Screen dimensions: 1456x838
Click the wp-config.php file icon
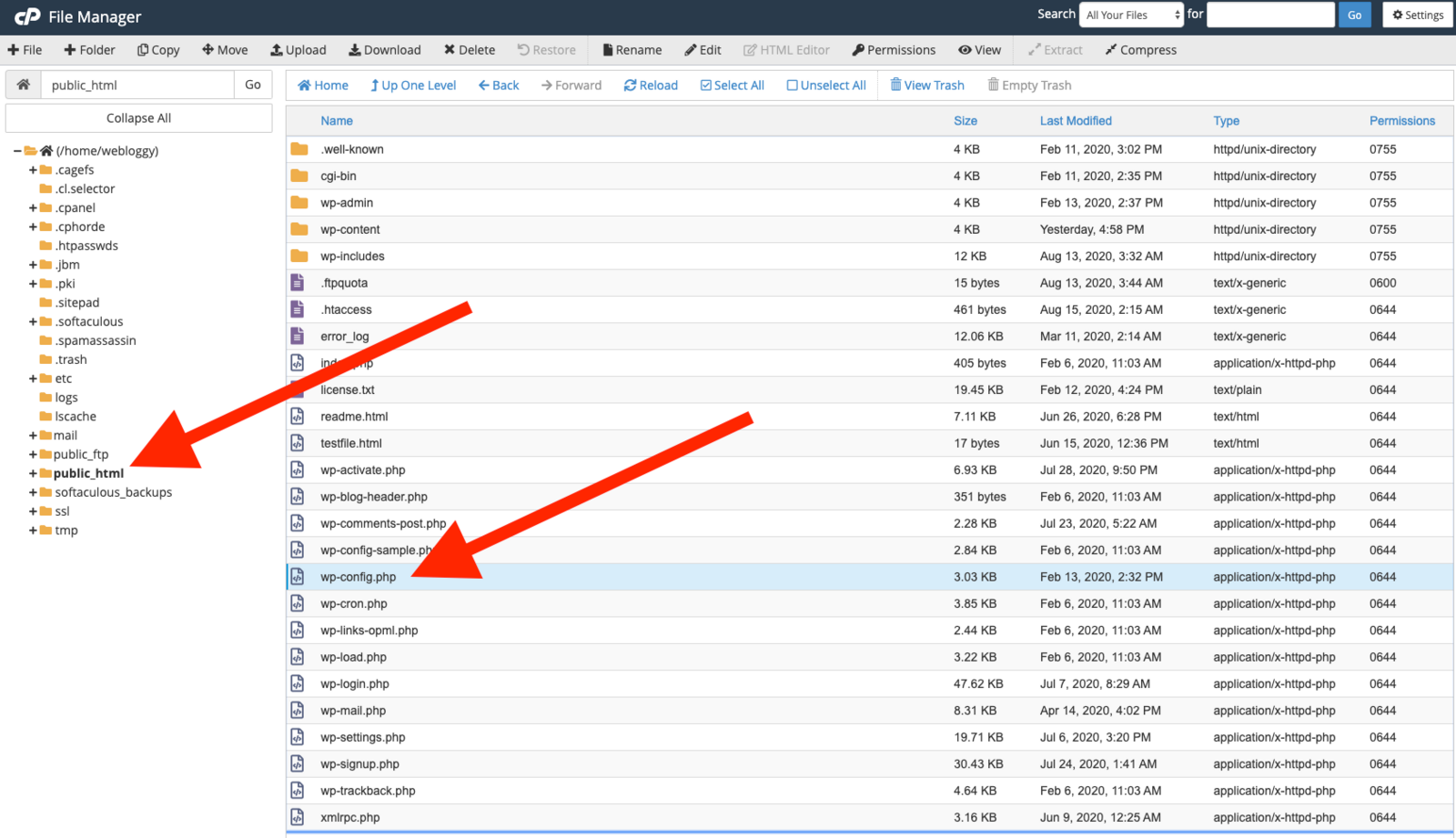tap(297, 577)
